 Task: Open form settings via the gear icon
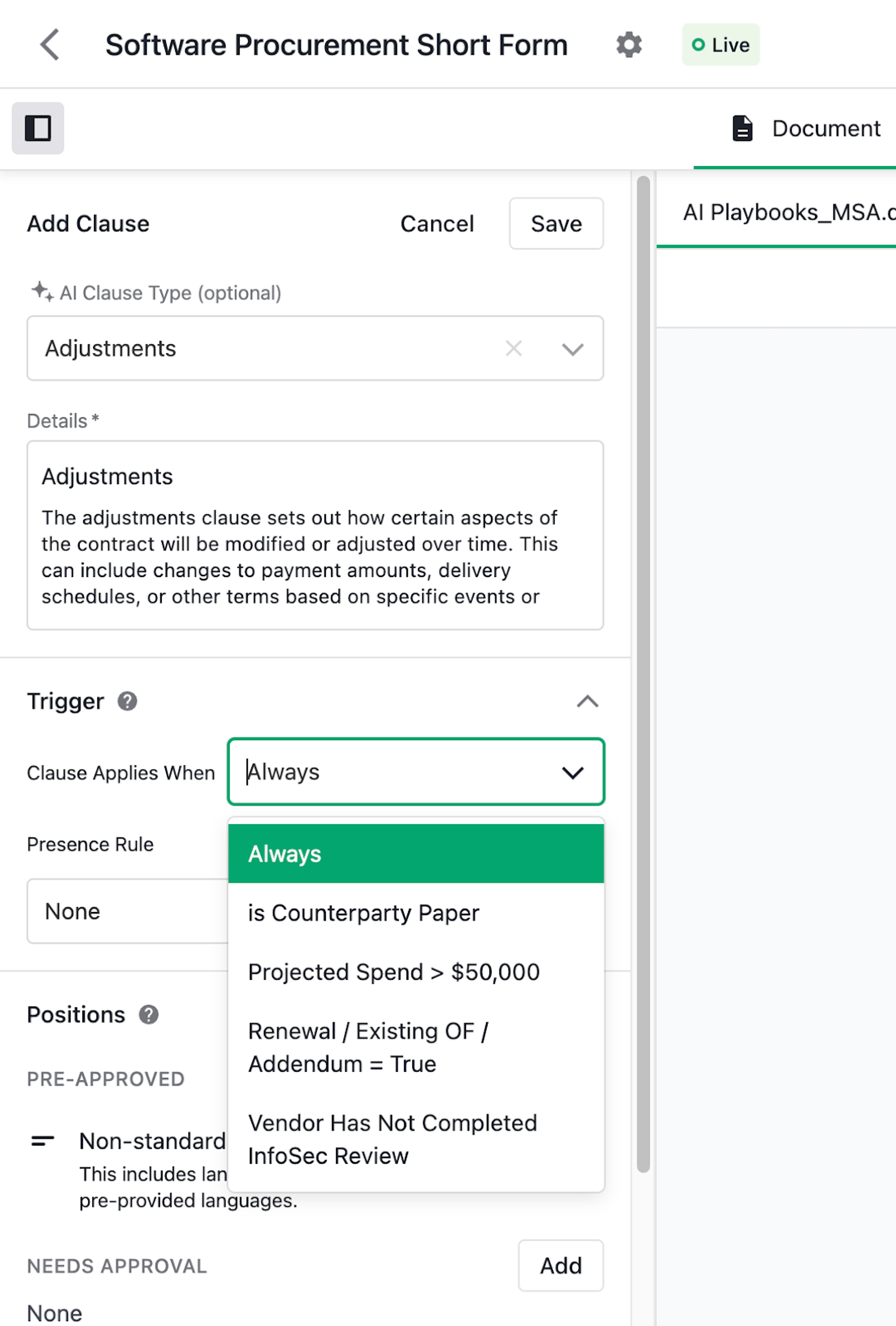point(629,44)
